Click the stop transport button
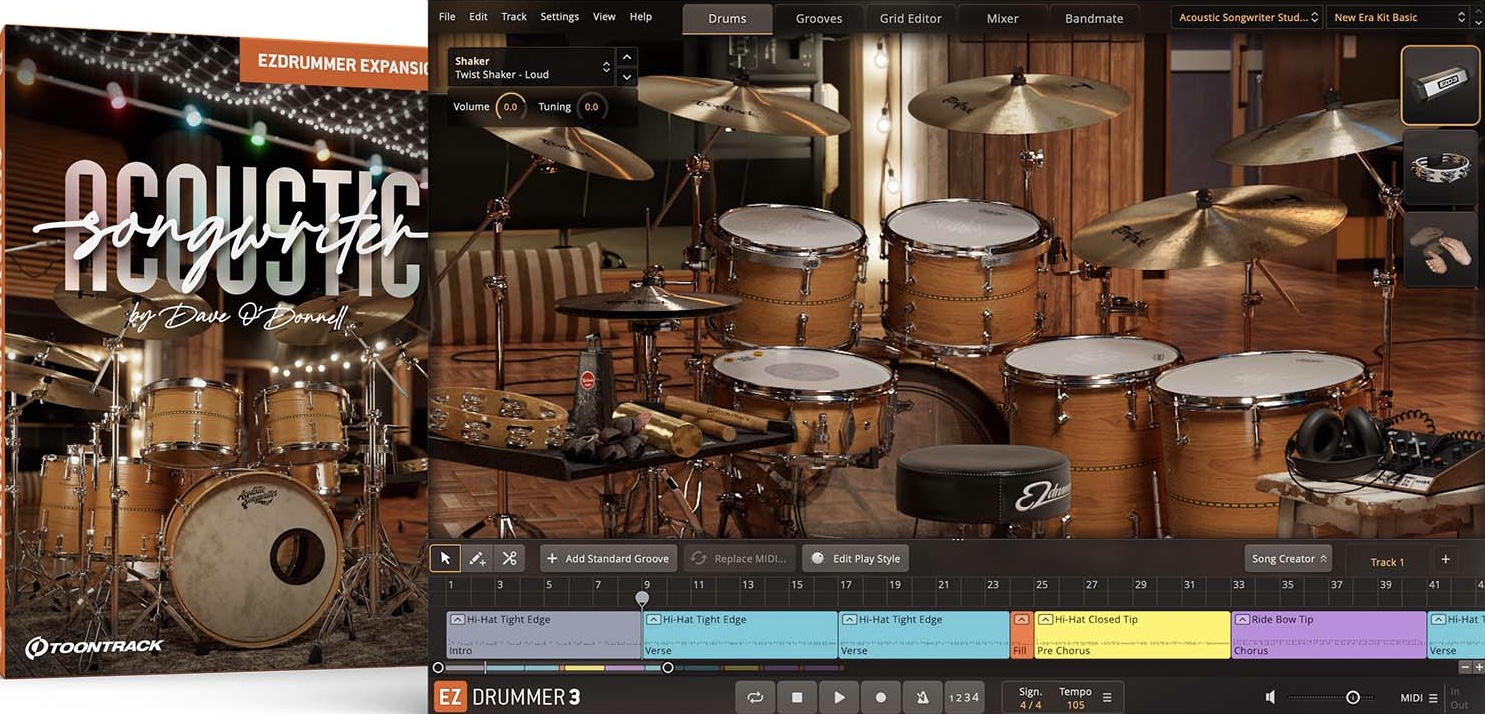1485x714 pixels. coord(797,697)
